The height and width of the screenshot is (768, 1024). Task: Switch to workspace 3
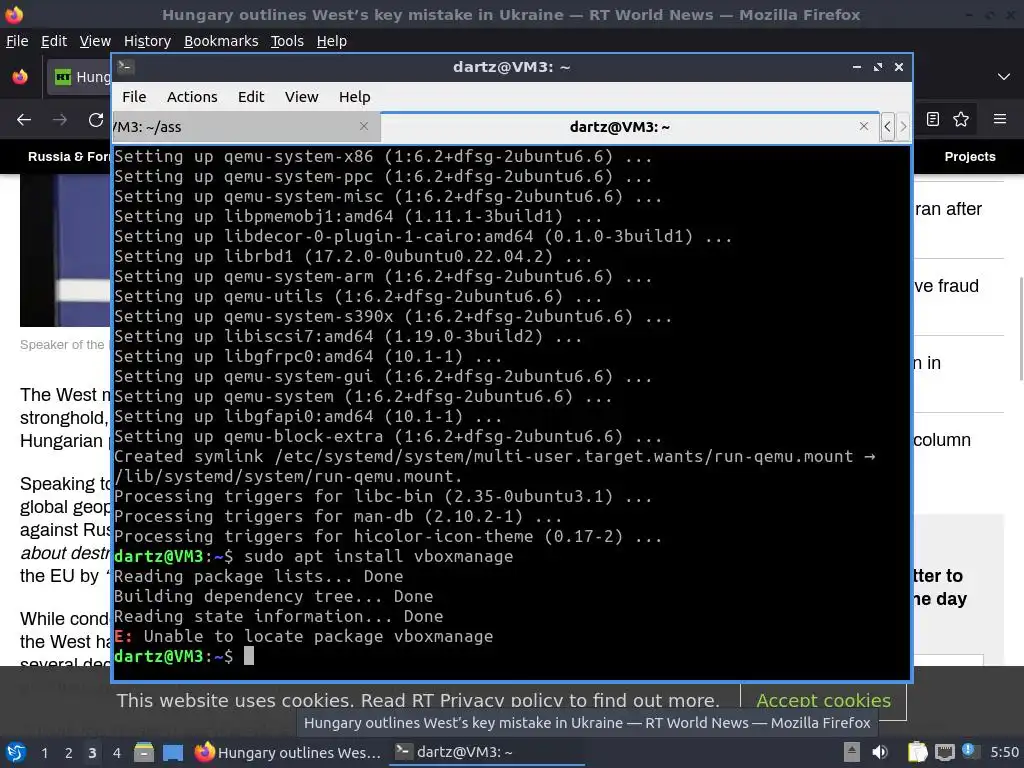(92, 753)
